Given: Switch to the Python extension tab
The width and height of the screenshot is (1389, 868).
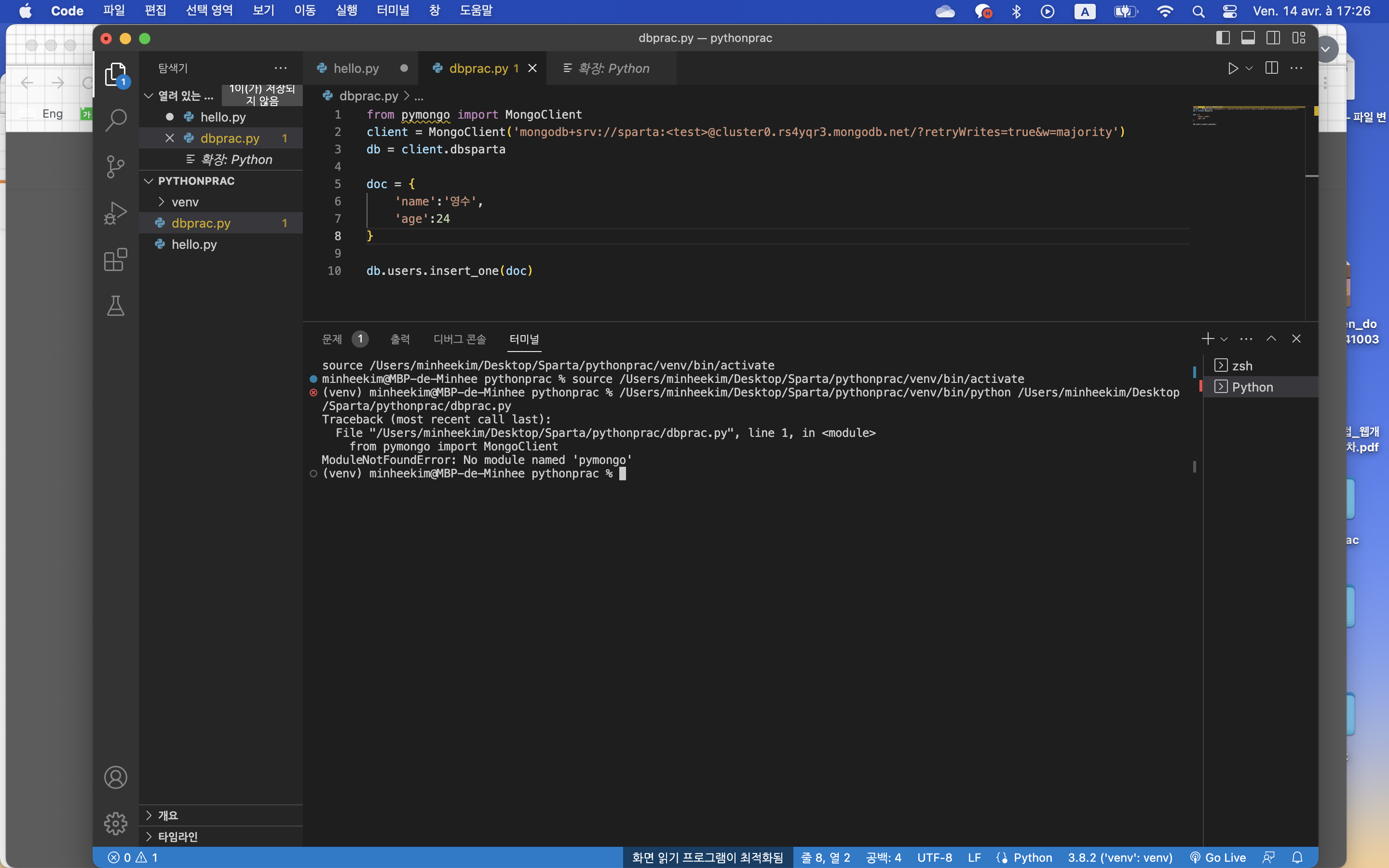Looking at the screenshot, I should pos(612,68).
